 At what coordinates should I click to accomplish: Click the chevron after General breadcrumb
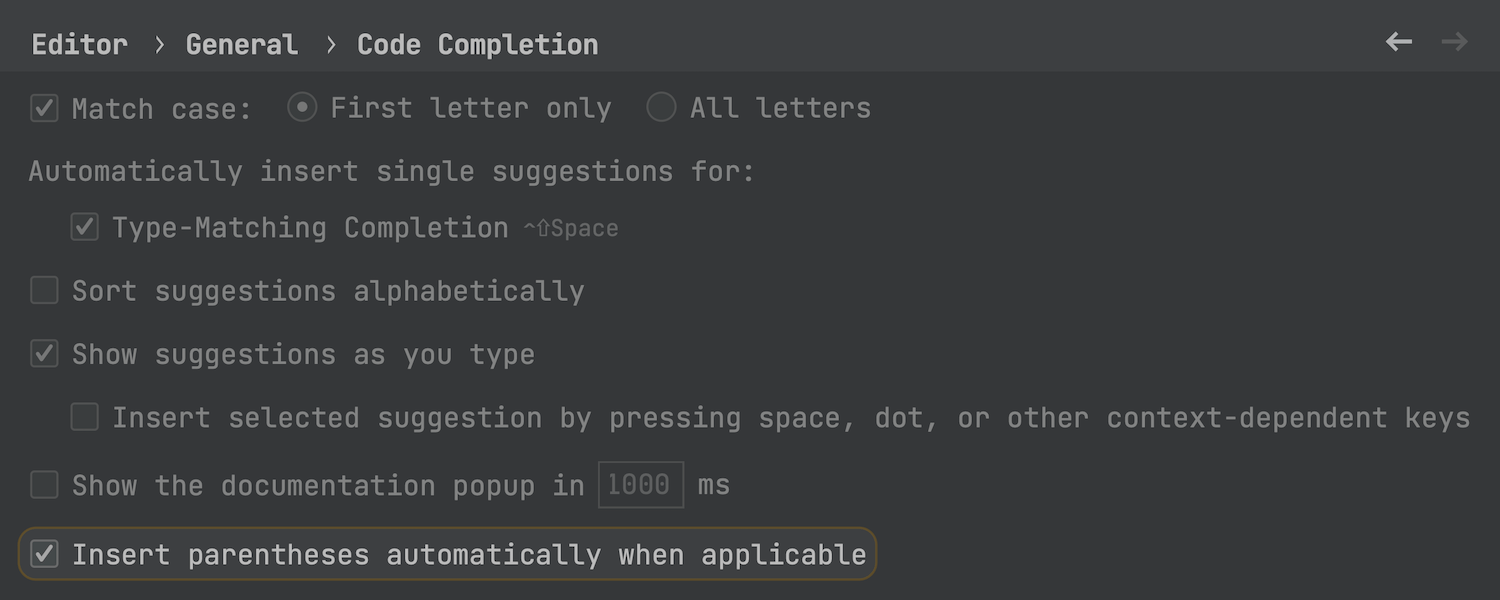click(x=329, y=45)
